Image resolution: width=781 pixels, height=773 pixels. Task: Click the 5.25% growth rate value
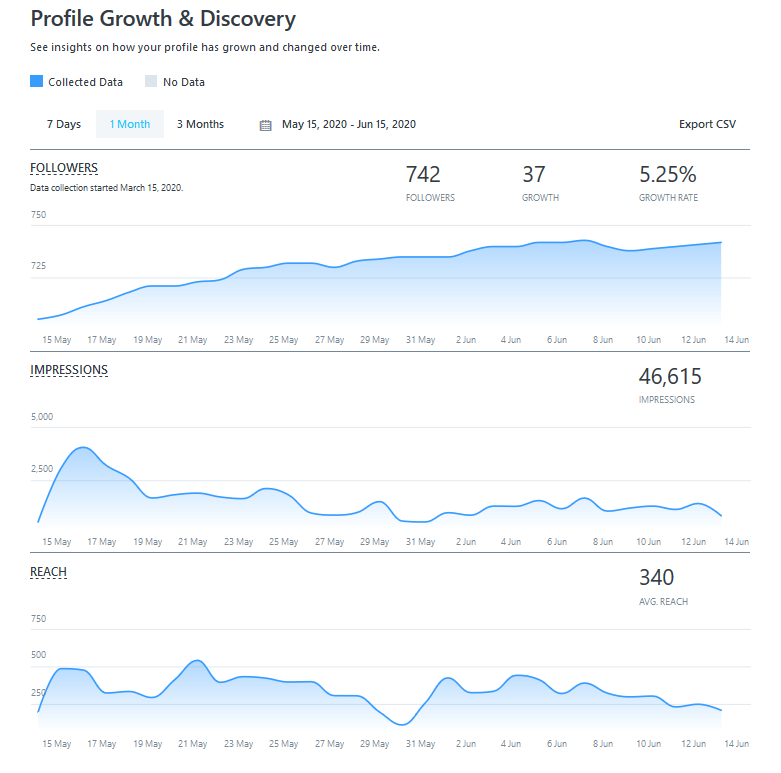pyautogui.click(x=667, y=175)
